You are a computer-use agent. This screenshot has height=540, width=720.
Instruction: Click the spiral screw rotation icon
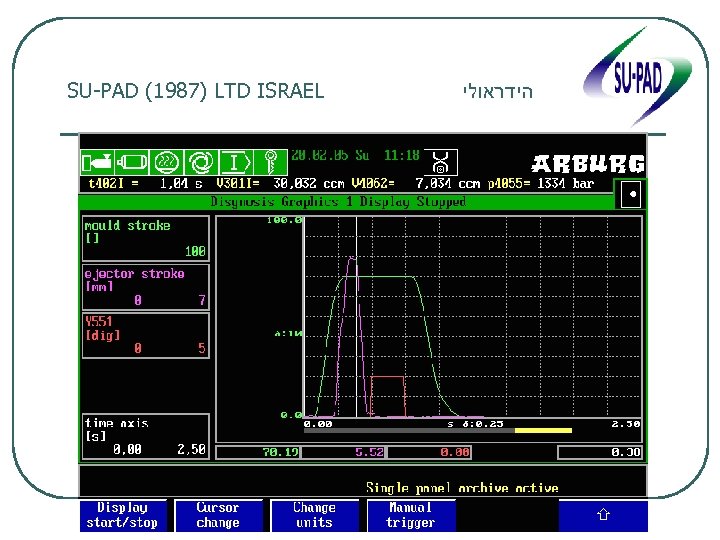(x=201, y=163)
